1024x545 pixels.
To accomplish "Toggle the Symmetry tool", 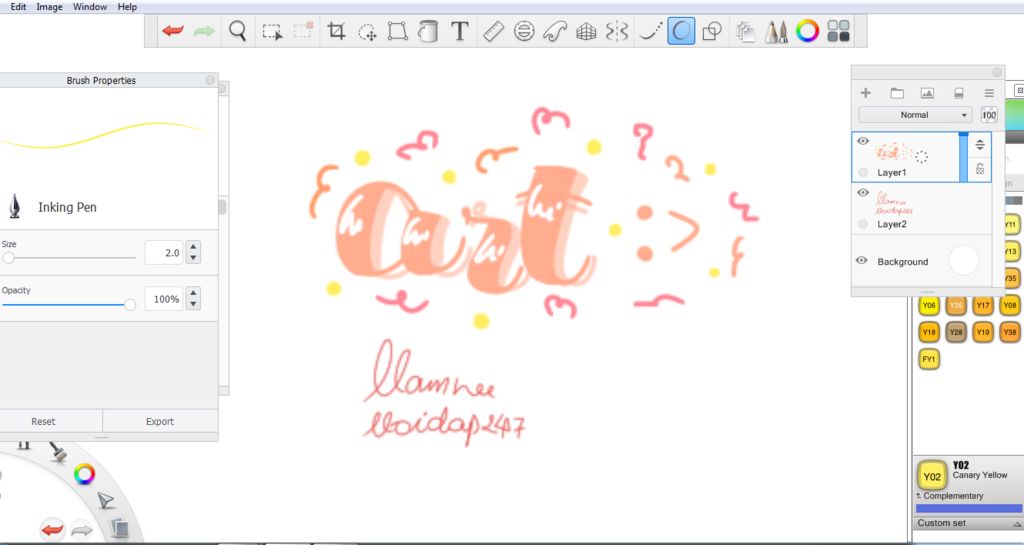I will [x=616, y=31].
